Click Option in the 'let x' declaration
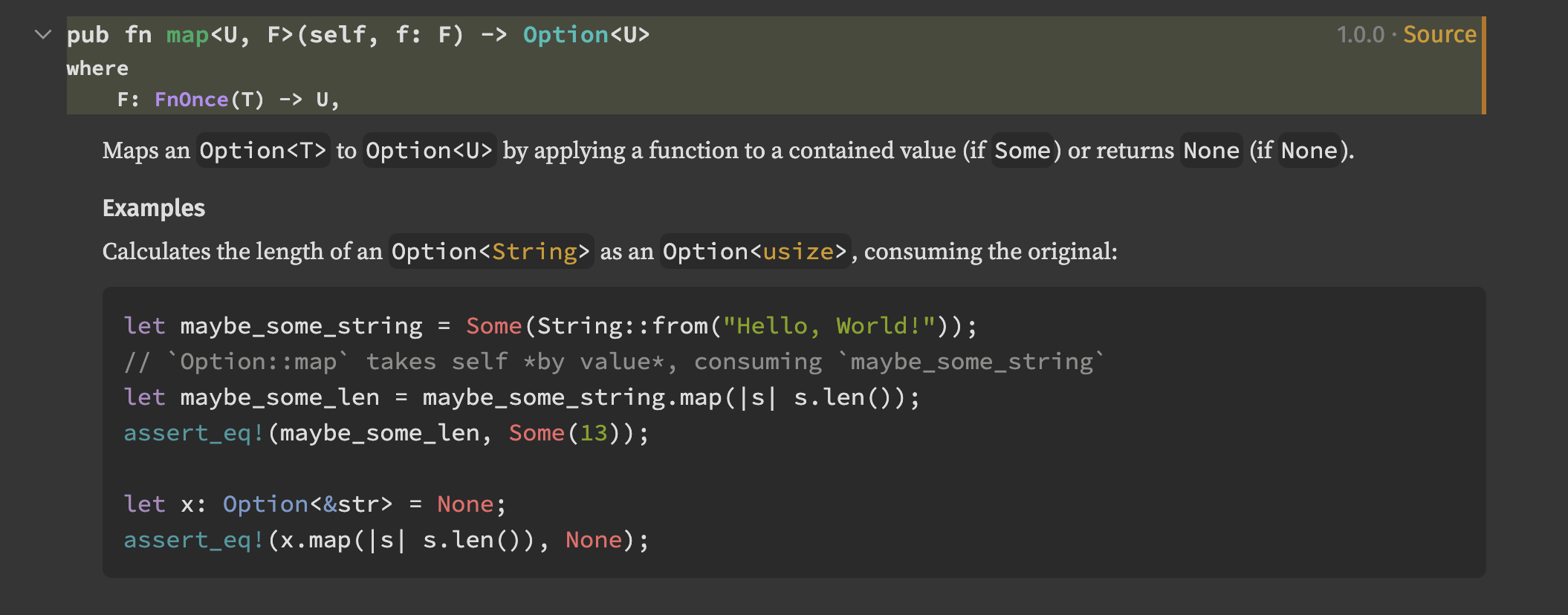 265,504
